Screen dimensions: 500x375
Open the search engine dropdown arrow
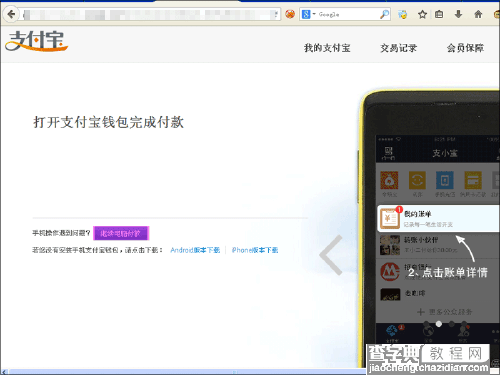pos(314,14)
